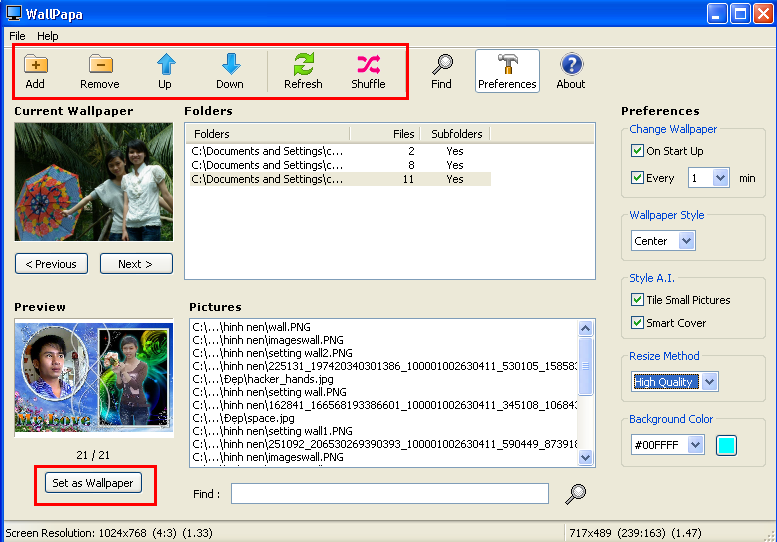Click the WallPapa title bar icon
This screenshot has height=542, width=777.
click(14, 13)
